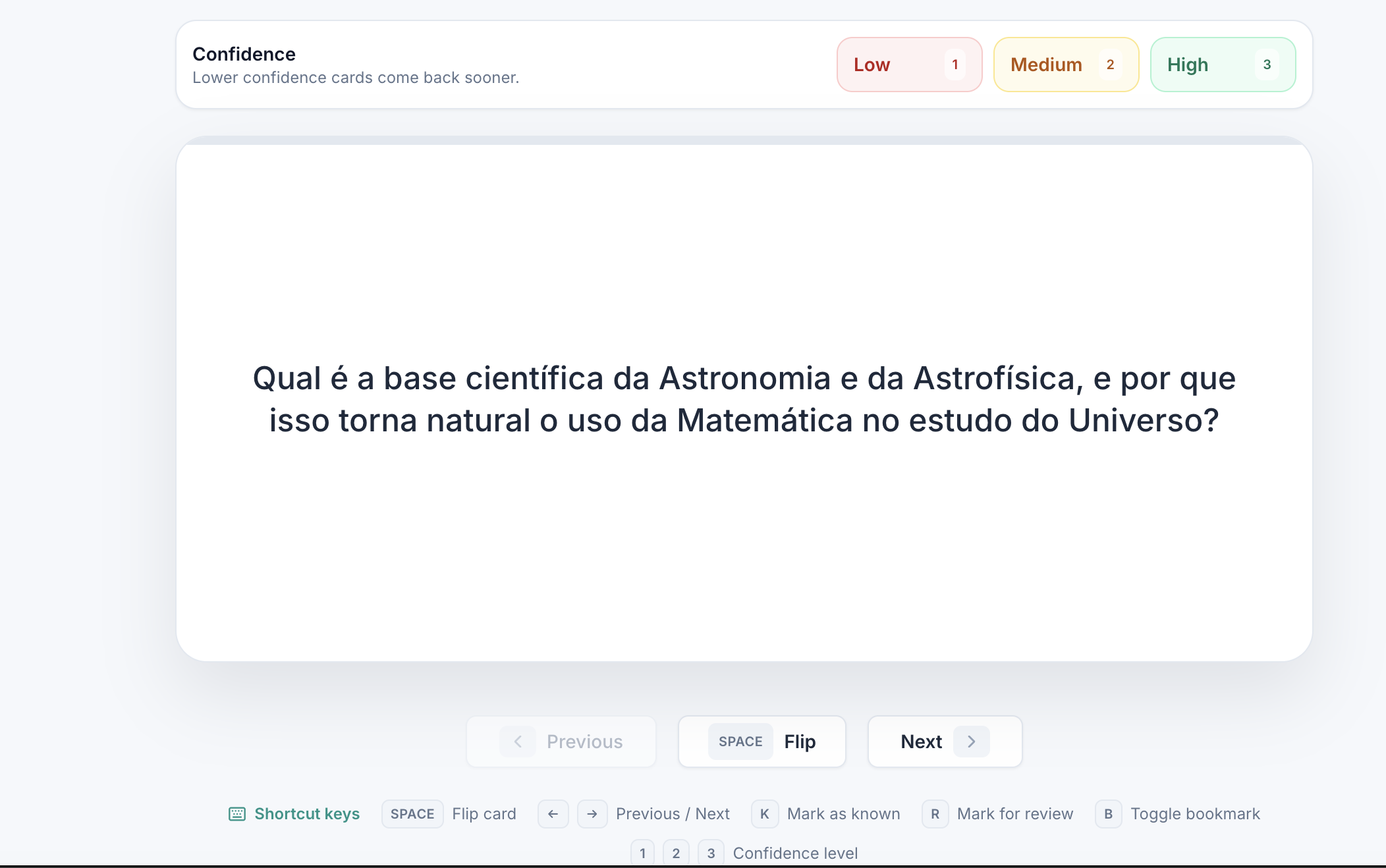The image size is (1386, 868).
Task: Click the "Mark as known" text
Action: pos(844,814)
